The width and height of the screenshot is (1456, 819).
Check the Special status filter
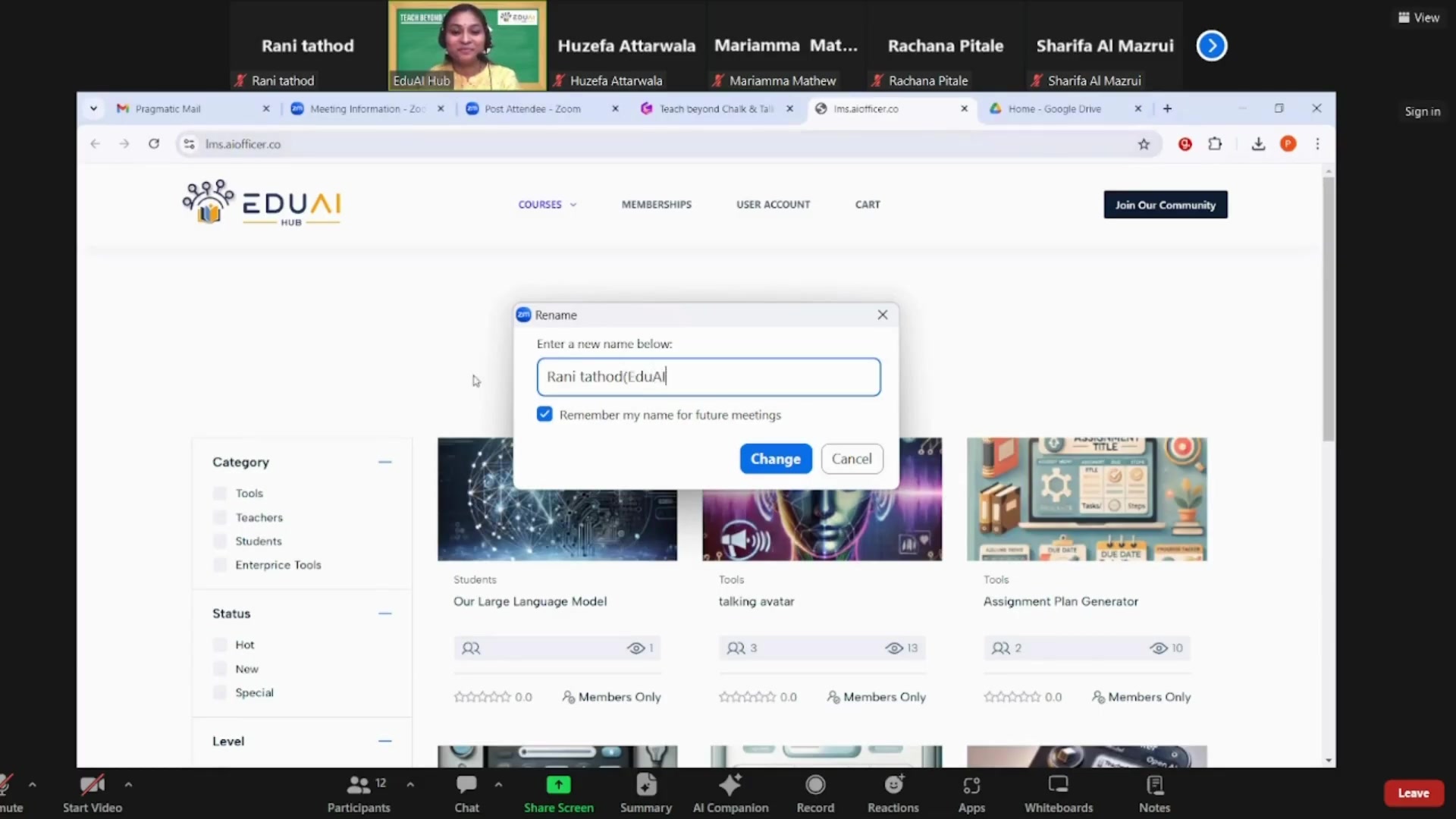[x=220, y=692]
